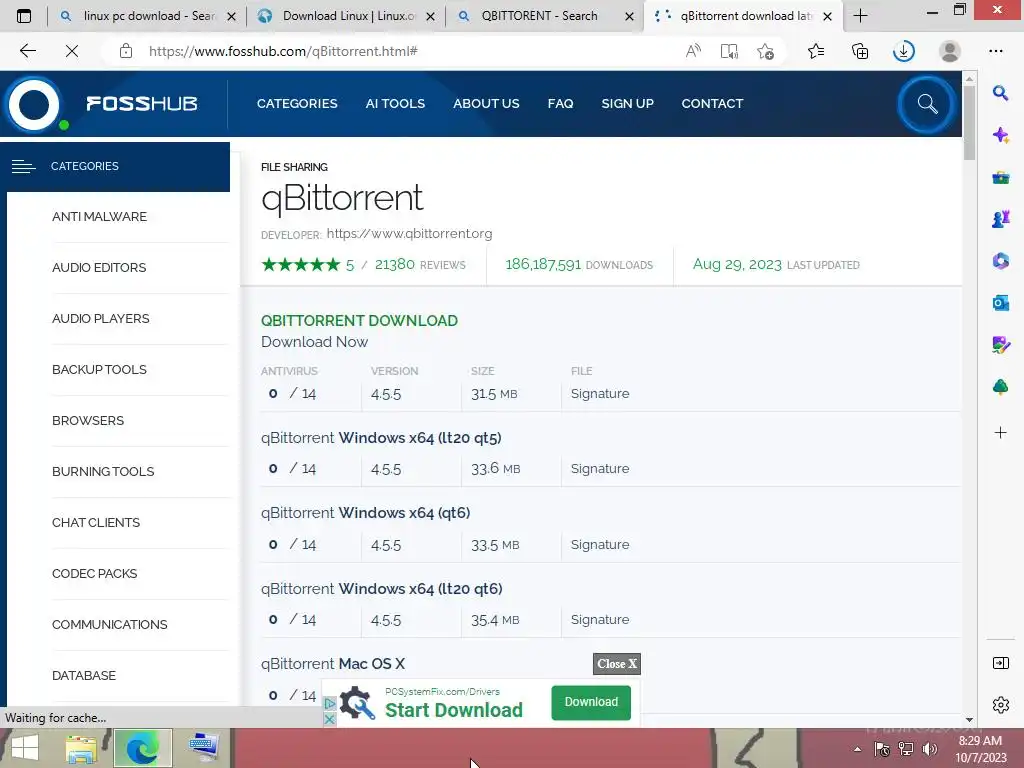Select the AUDIO PLAYERS category
This screenshot has height=768, width=1024.
click(x=101, y=319)
